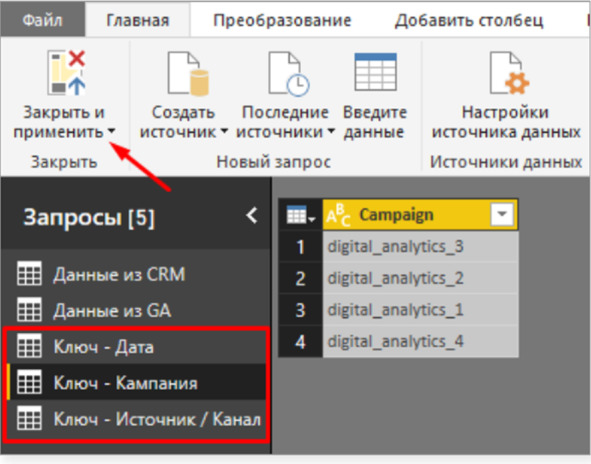Click the ABC data type icon
The height and width of the screenshot is (464, 591).
pyautogui.click(x=338, y=215)
